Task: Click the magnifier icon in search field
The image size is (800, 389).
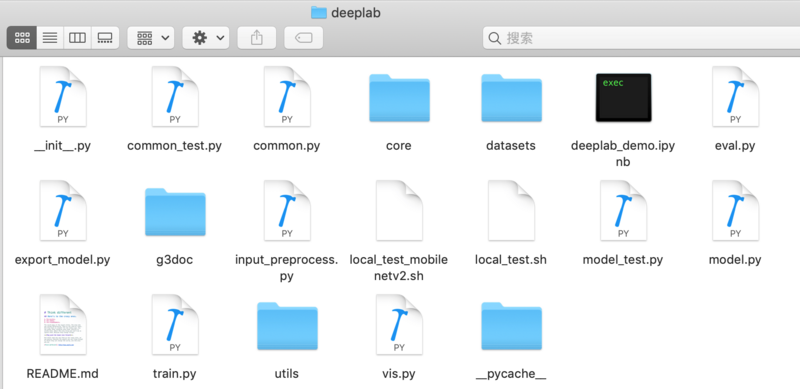Action: 494,38
